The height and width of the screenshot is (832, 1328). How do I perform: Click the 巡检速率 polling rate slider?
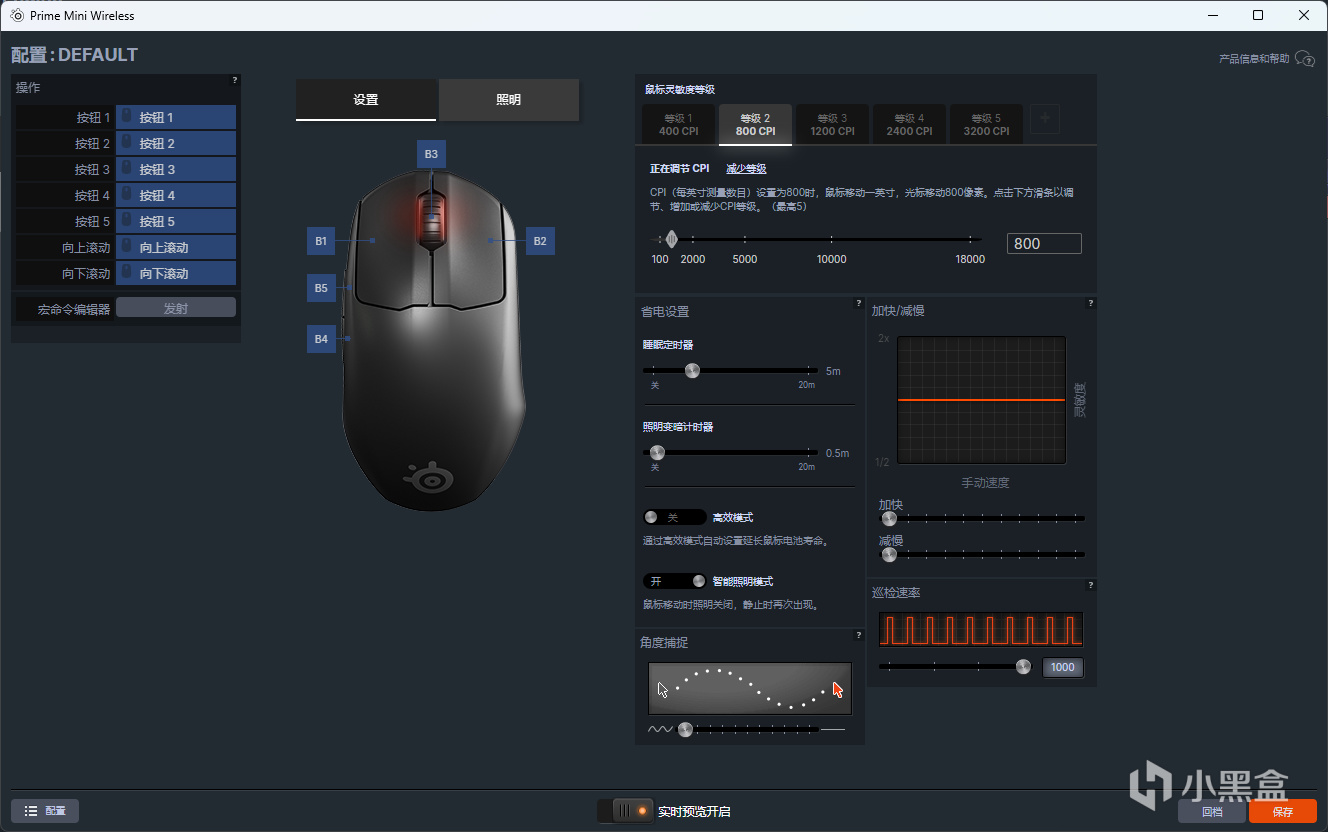956,667
